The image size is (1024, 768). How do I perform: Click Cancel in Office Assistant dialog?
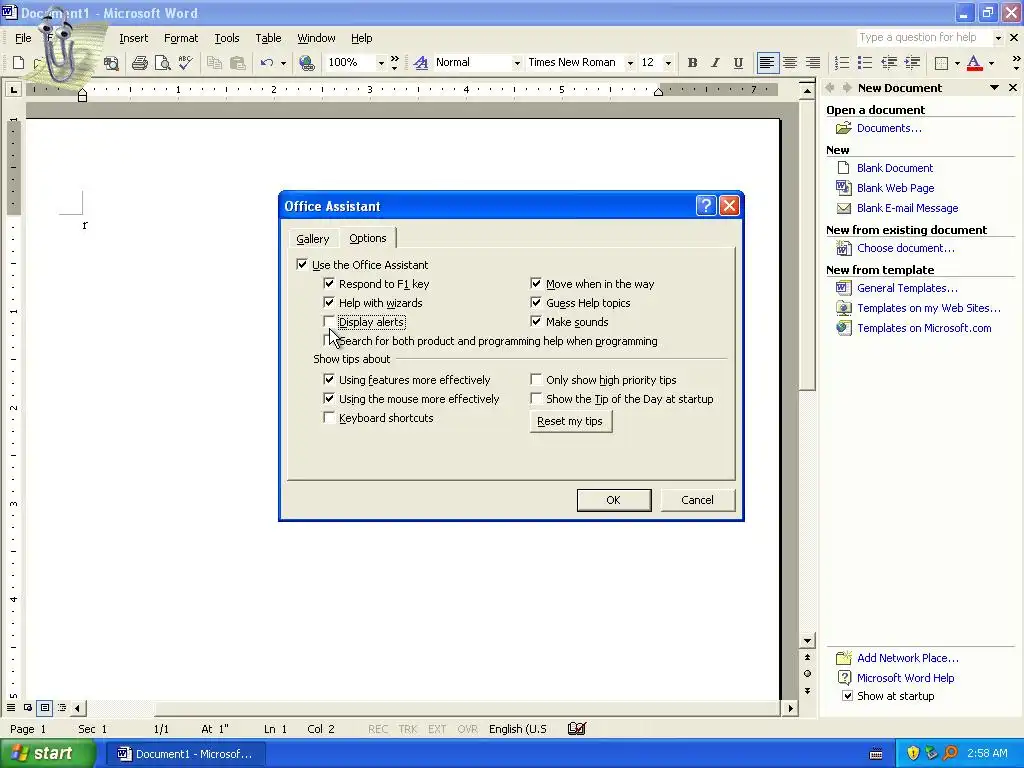[697, 500]
